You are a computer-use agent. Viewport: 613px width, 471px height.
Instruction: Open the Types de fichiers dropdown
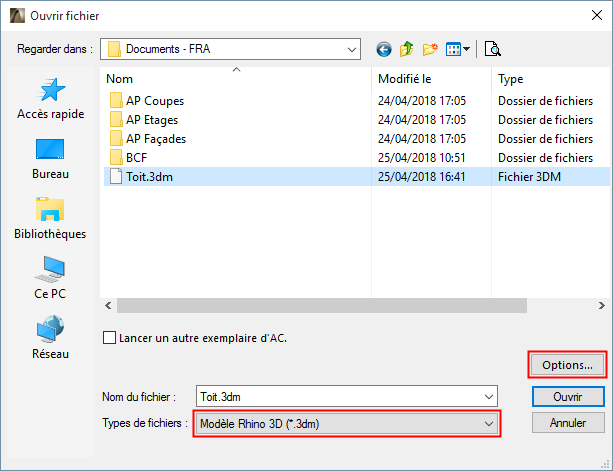click(x=347, y=424)
